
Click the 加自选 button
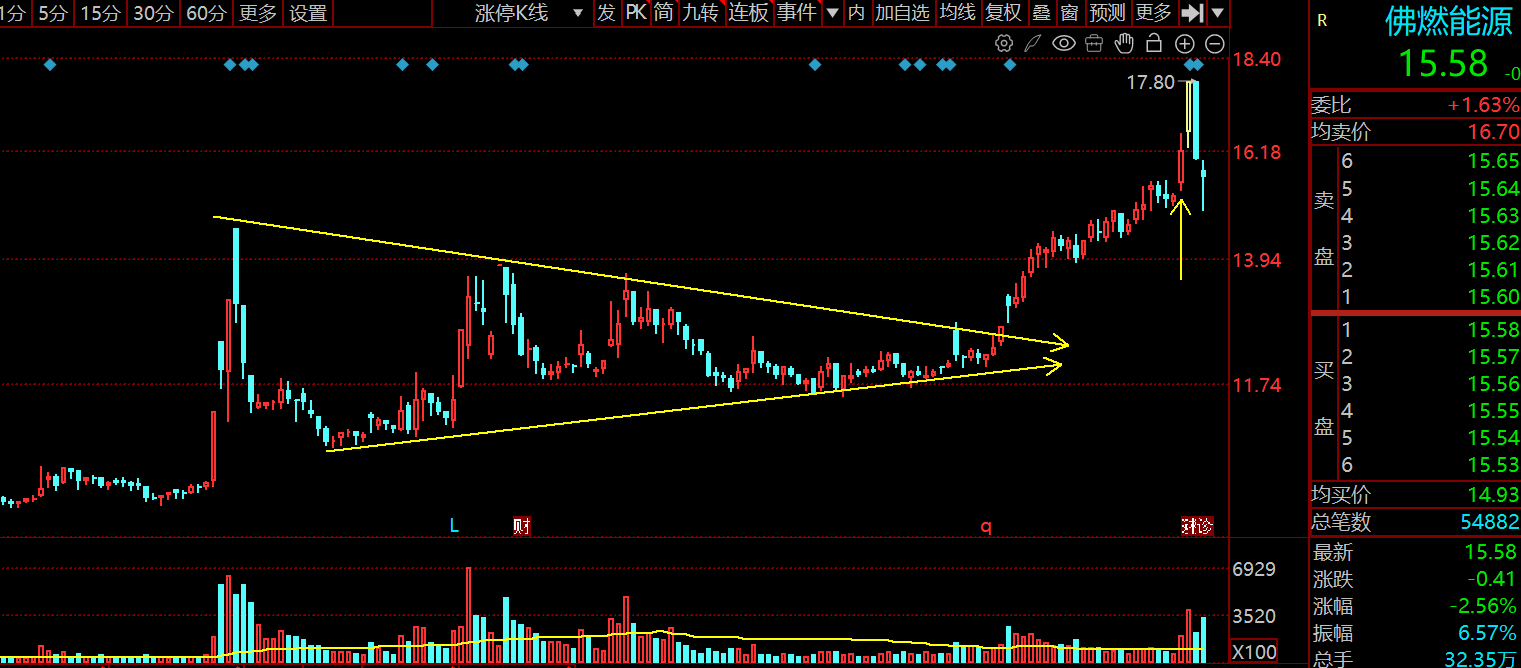click(x=902, y=13)
